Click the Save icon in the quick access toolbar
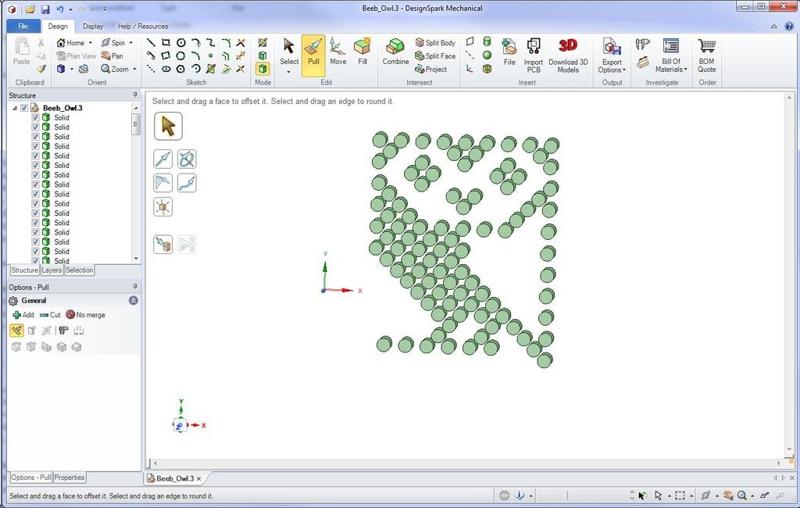 (45, 9)
